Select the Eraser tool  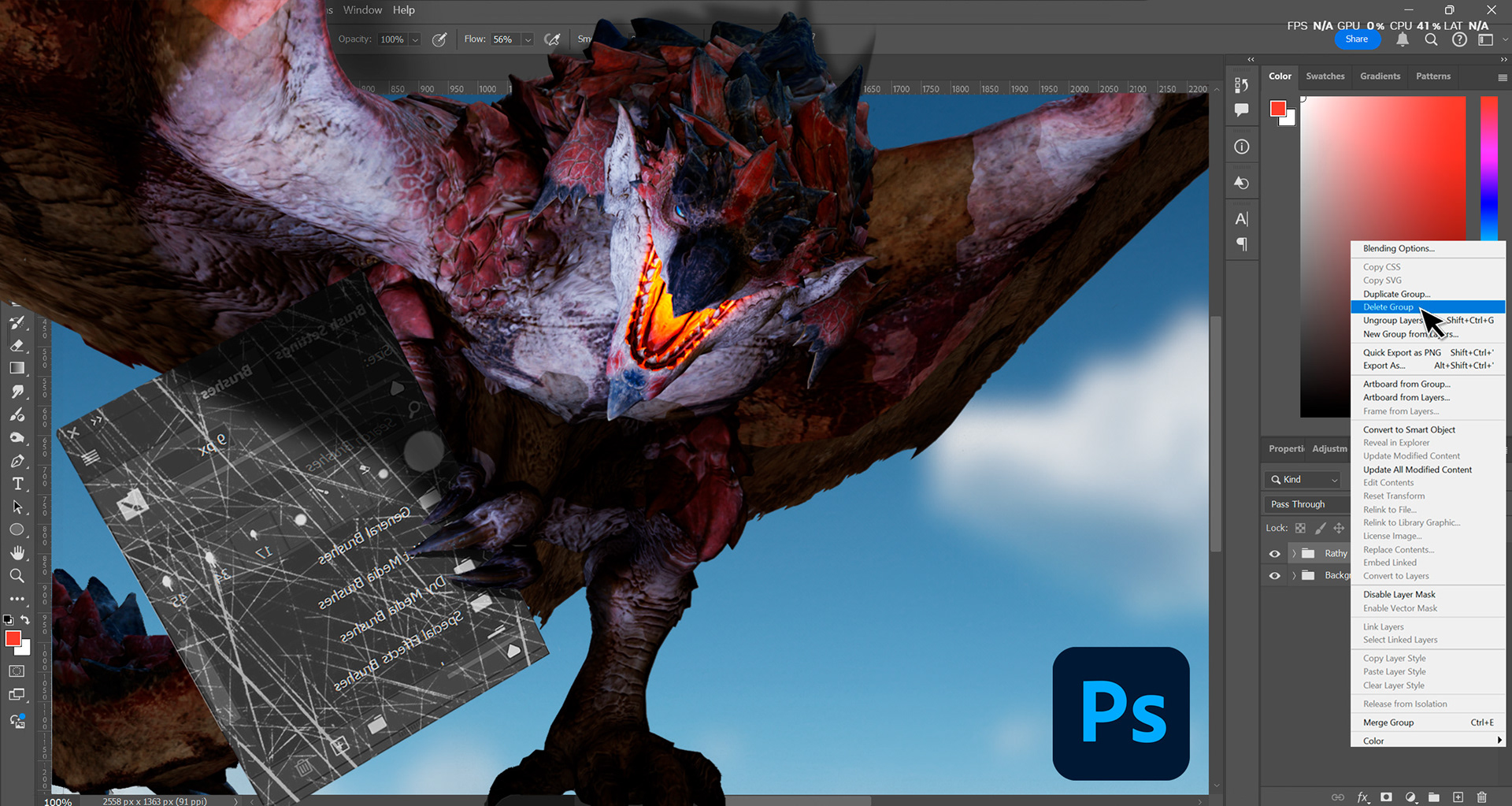[x=17, y=345]
